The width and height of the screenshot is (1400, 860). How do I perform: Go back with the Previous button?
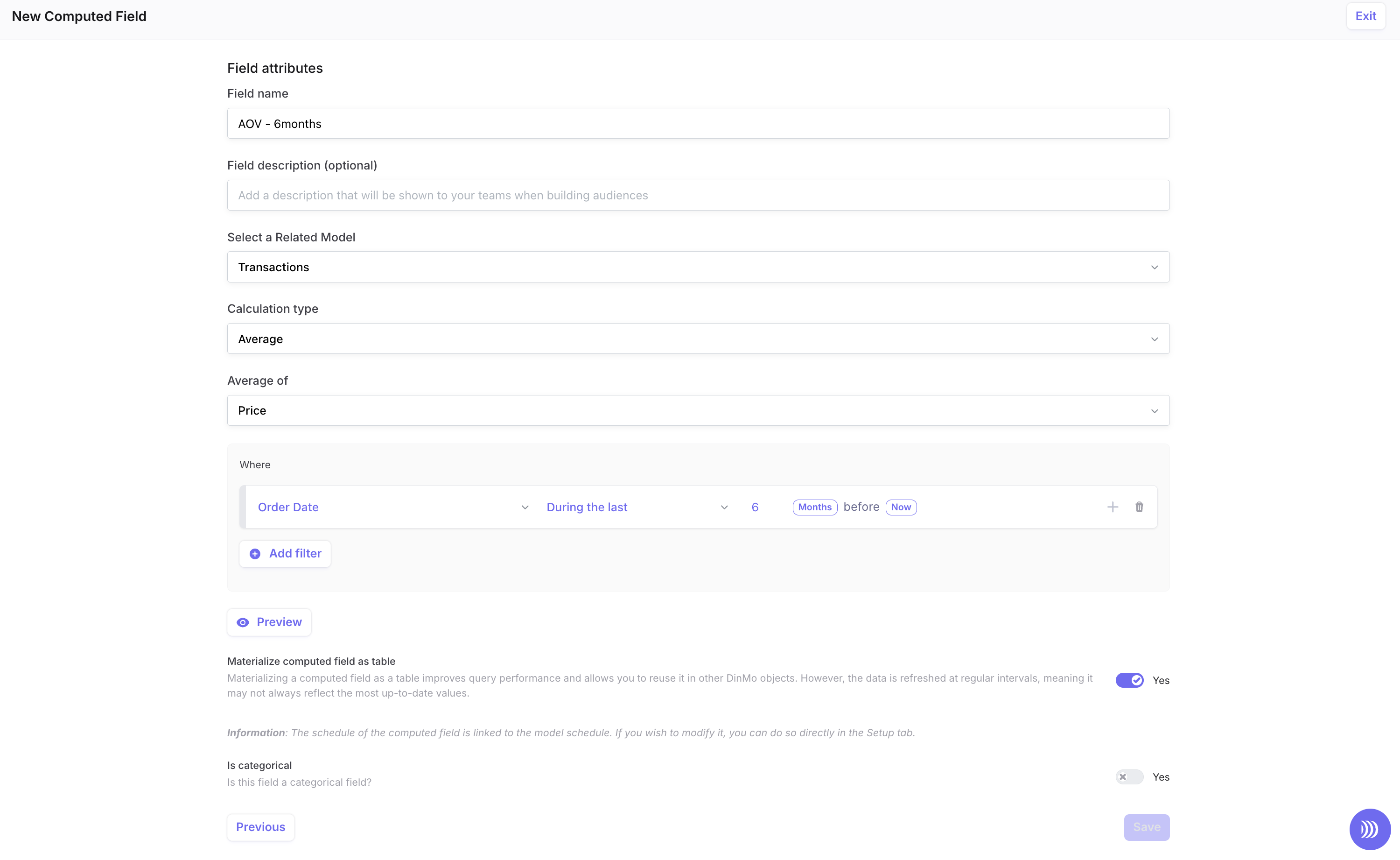[261, 827]
